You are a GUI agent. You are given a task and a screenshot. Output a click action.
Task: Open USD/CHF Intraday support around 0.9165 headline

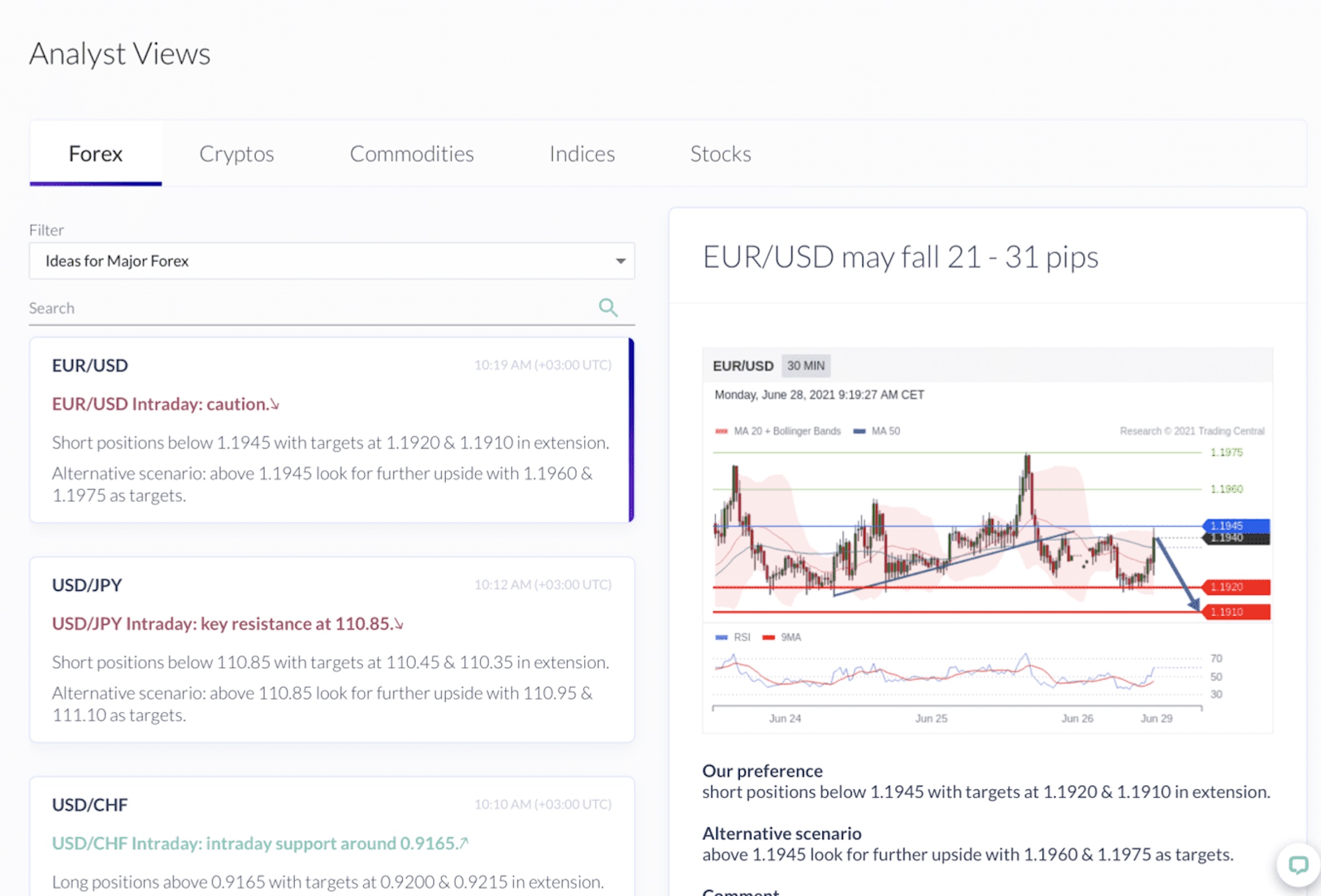tap(261, 843)
